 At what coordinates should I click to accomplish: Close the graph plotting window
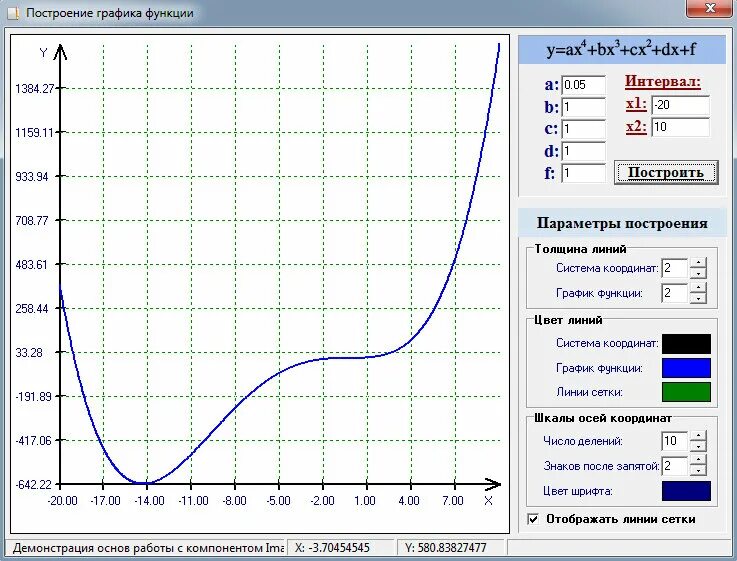click(710, 8)
